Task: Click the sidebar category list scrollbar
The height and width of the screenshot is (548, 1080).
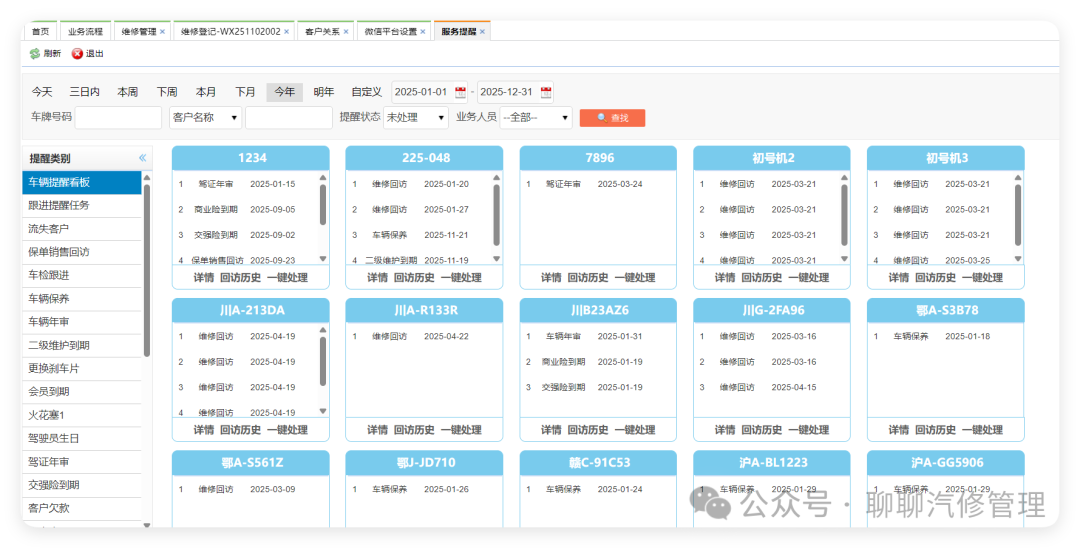Action: point(147,270)
